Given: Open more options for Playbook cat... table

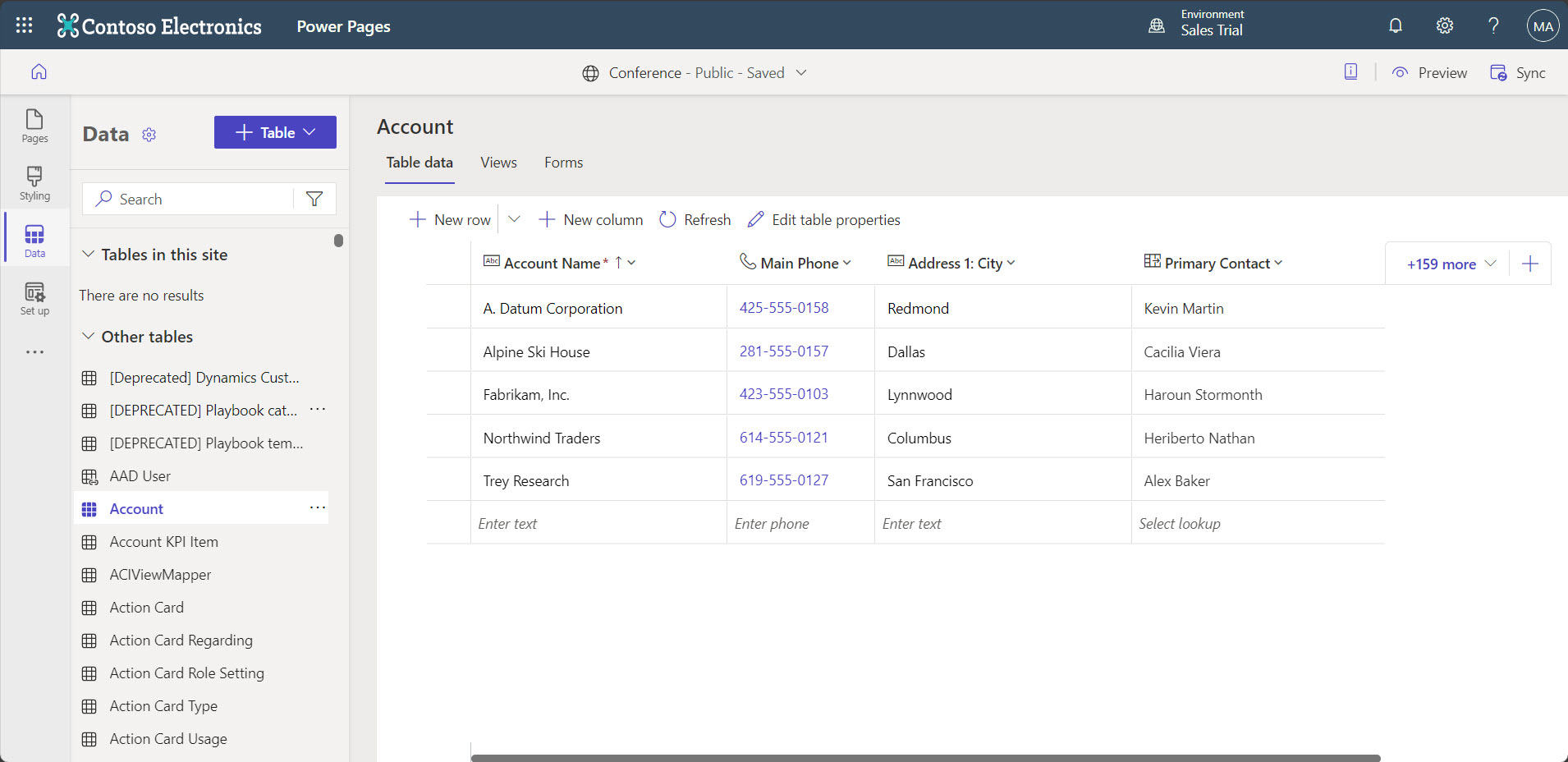Looking at the screenshot, I should (318, 409).
